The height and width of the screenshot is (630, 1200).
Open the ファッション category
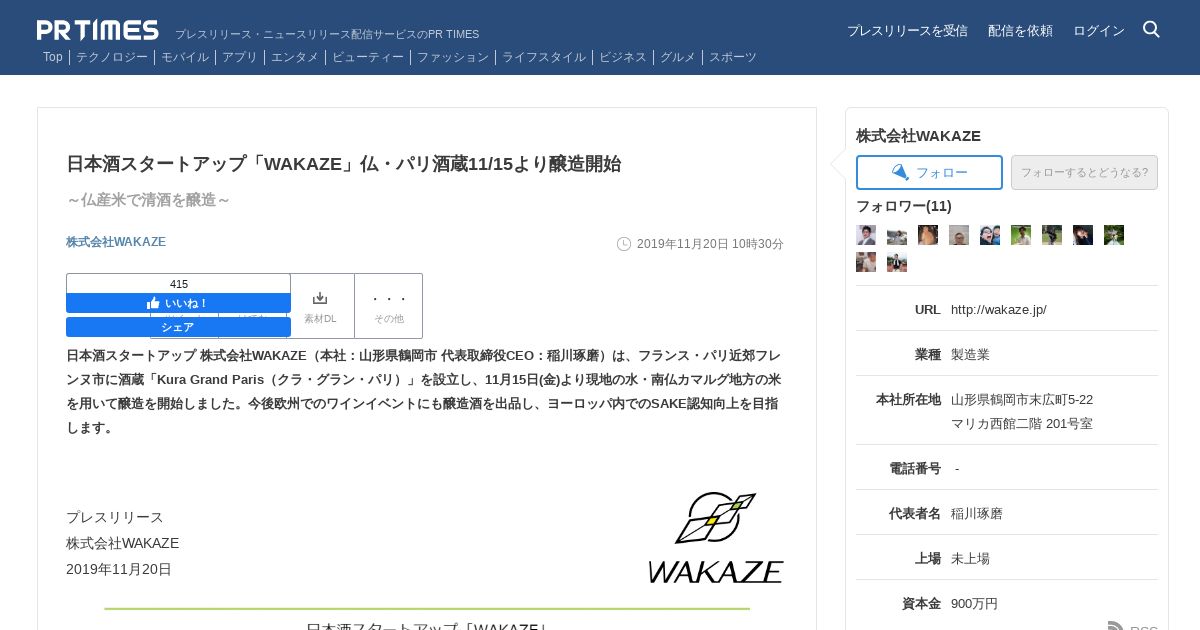click(453, 57)
